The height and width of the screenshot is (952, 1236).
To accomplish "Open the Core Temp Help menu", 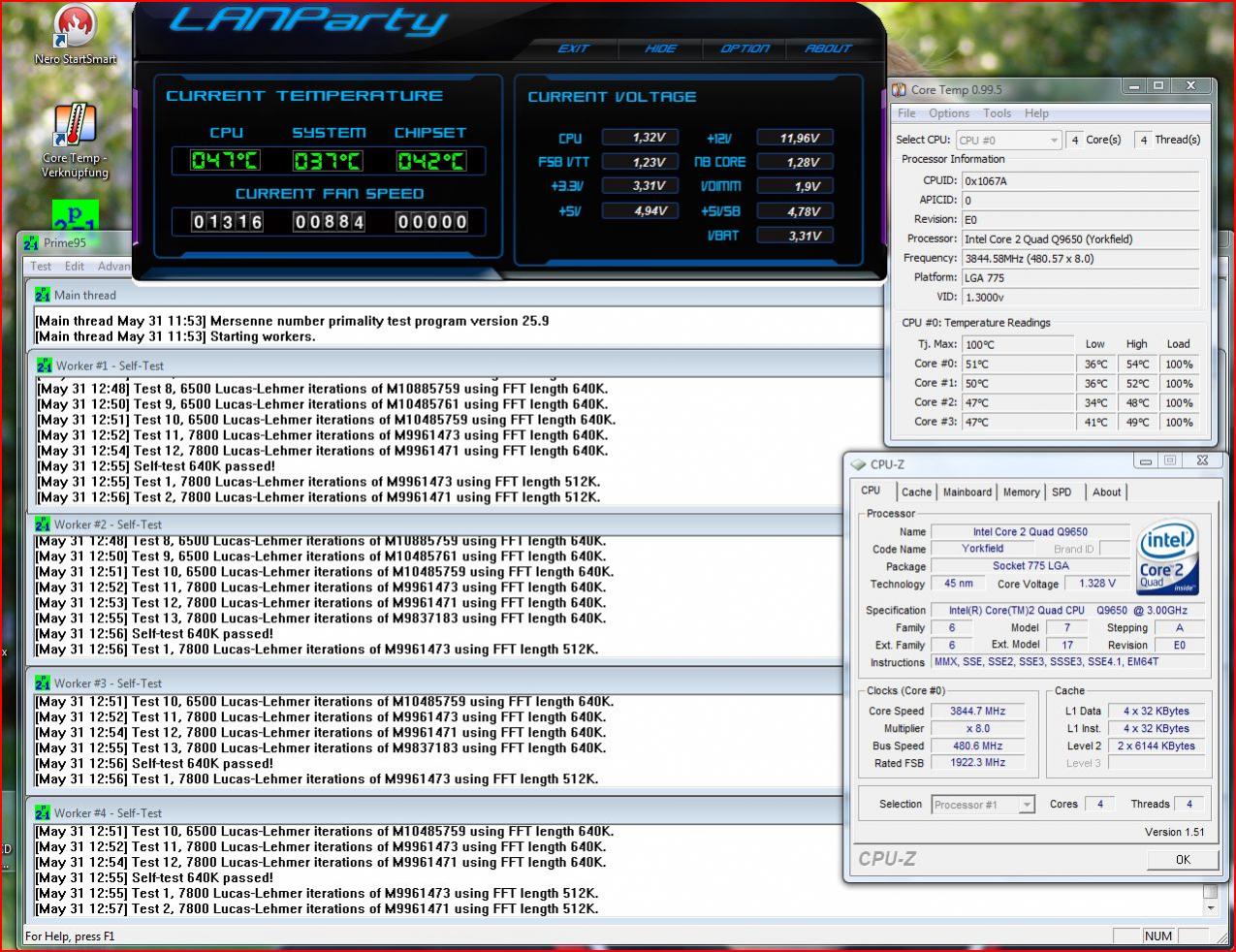I will 1036,113.
